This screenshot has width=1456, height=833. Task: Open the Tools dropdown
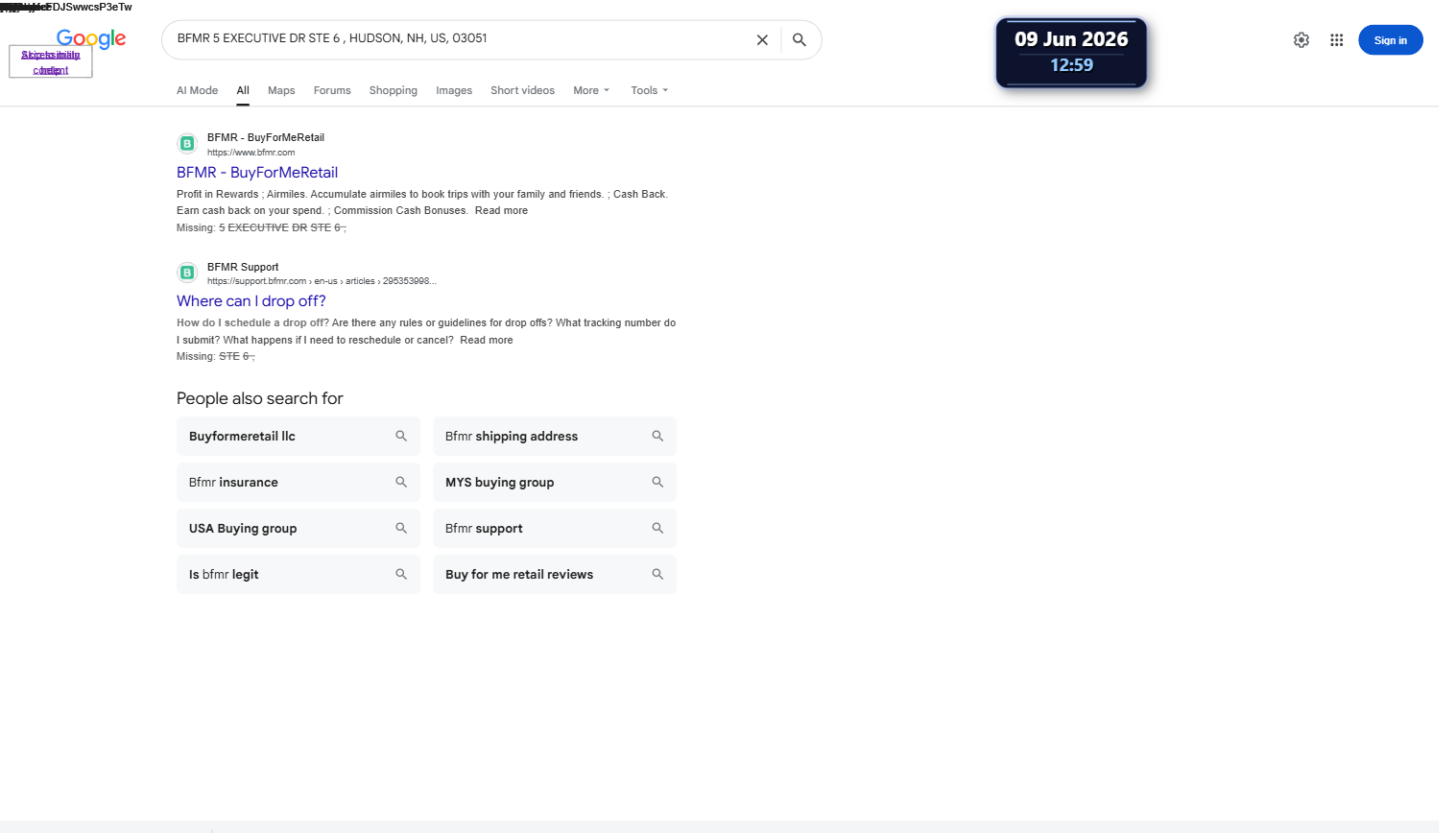[650, 90]
